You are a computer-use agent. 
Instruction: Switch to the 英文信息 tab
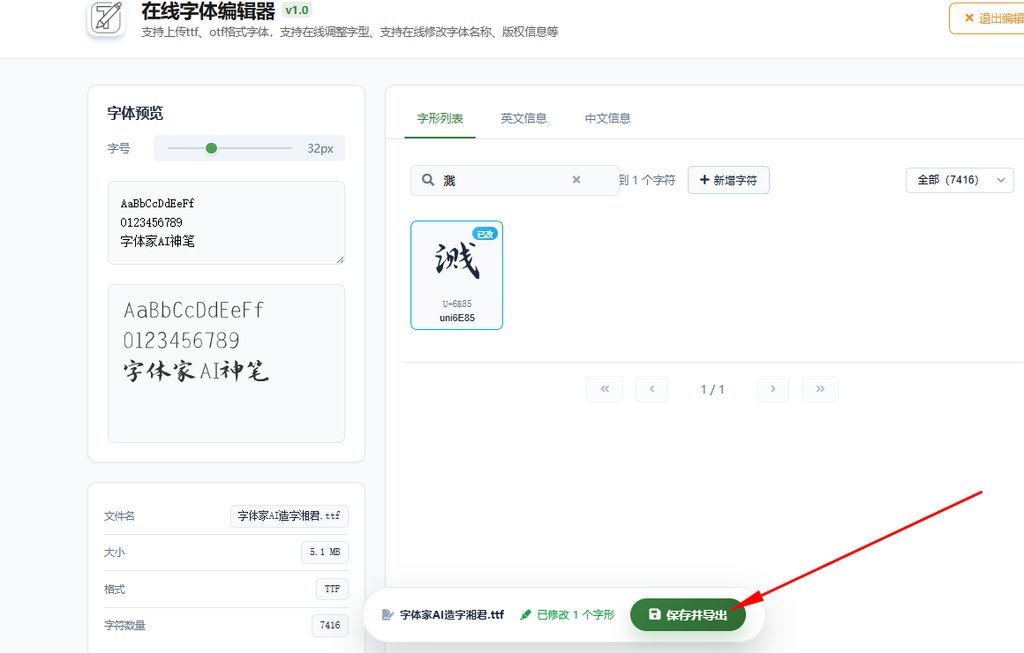coord(524,118)
